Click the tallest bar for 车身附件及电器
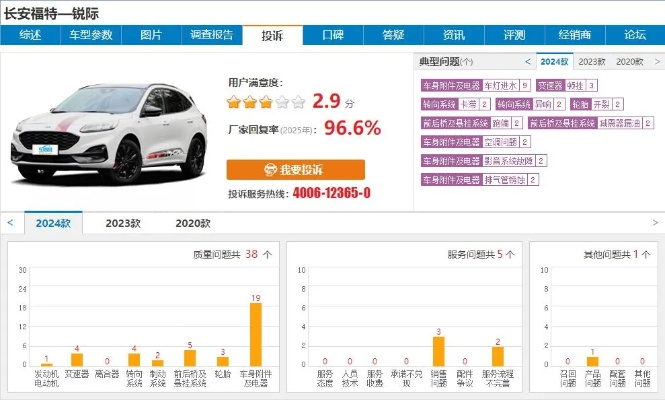 click(x=256, y=334)
